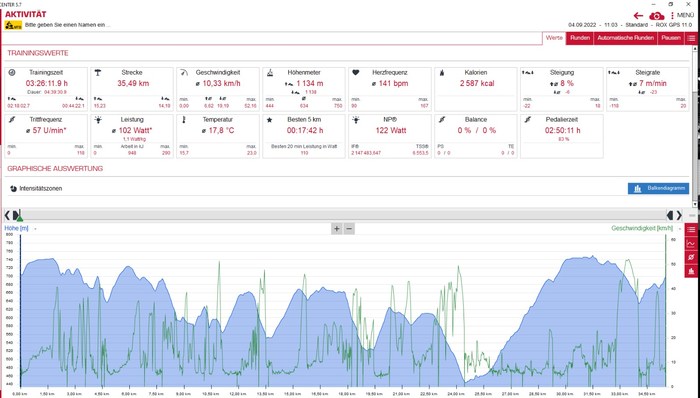Click the right range handle on the timeline bar
Screen dimensions: 700x398
click(x=670, y=216)
